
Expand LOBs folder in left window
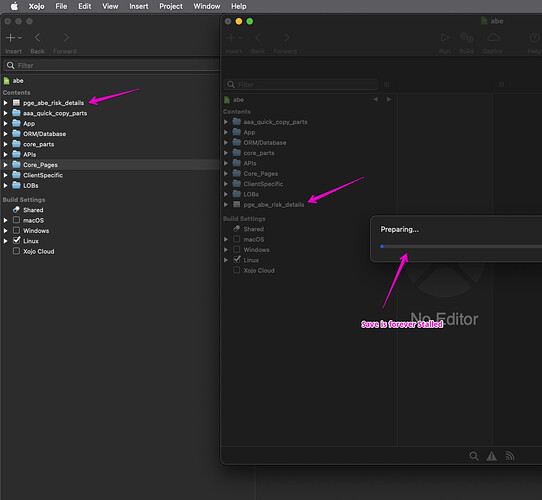(6, 186)
